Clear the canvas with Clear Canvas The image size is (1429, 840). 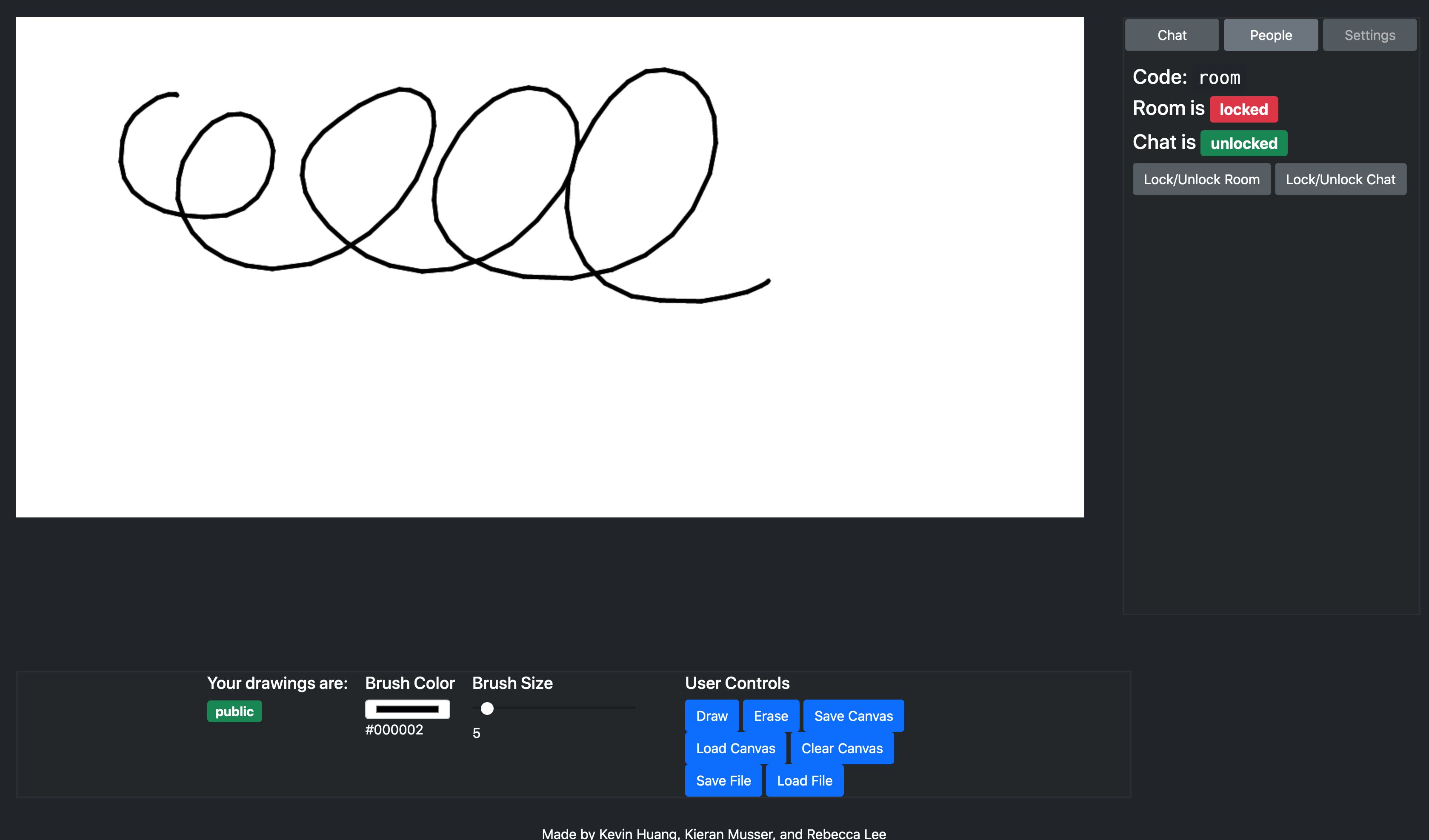click(841, 748)
